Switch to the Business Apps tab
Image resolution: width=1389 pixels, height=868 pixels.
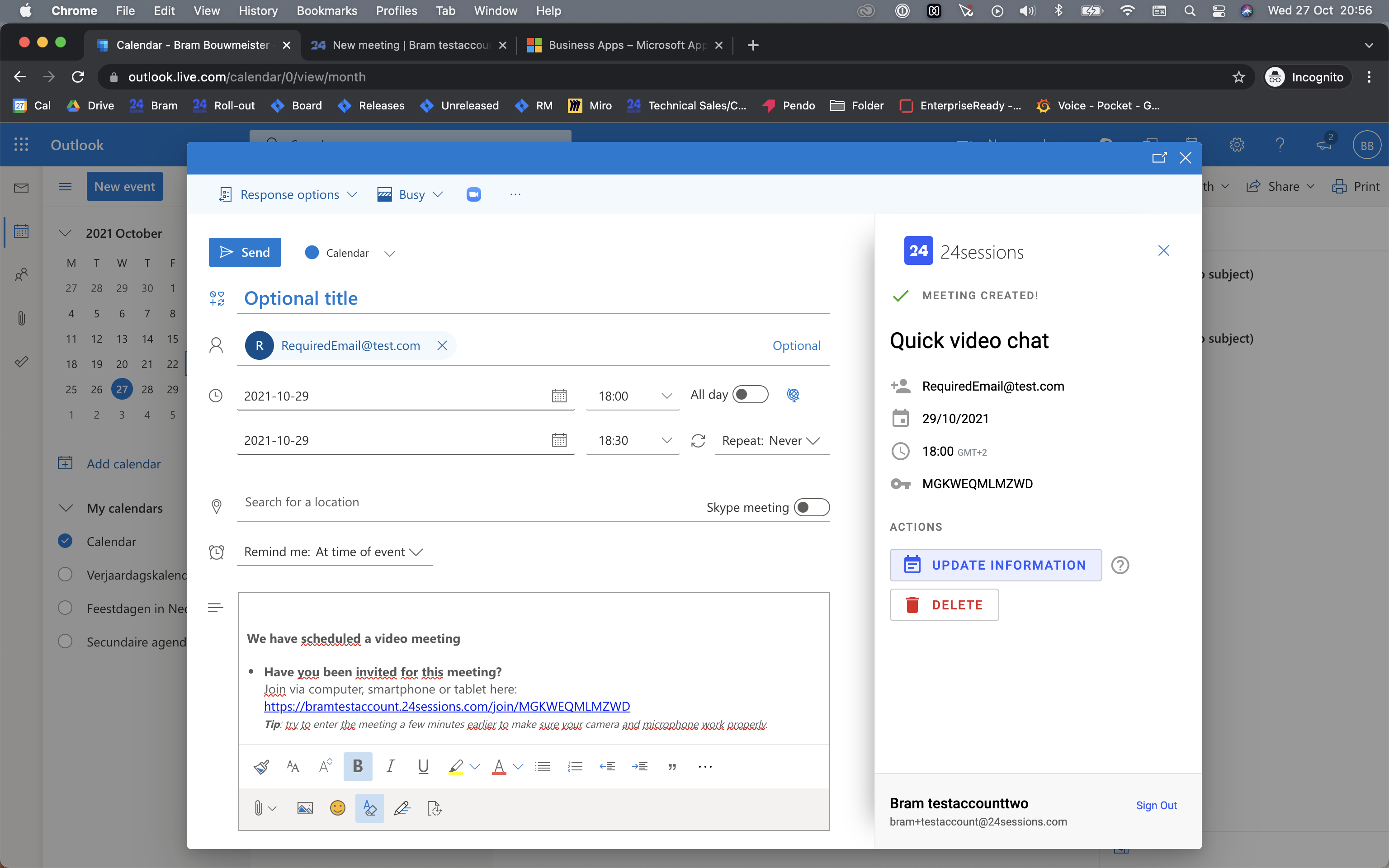tap(626, 45)
